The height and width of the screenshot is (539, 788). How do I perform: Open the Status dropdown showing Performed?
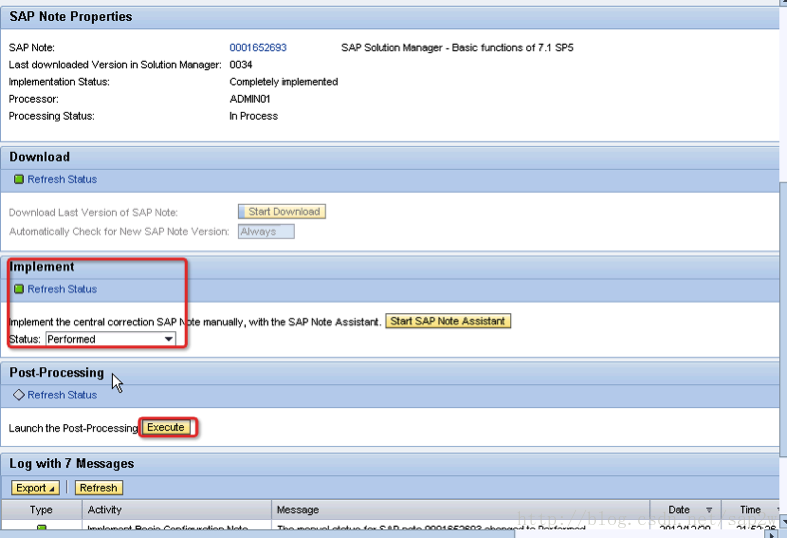click(x=111, y=339)
